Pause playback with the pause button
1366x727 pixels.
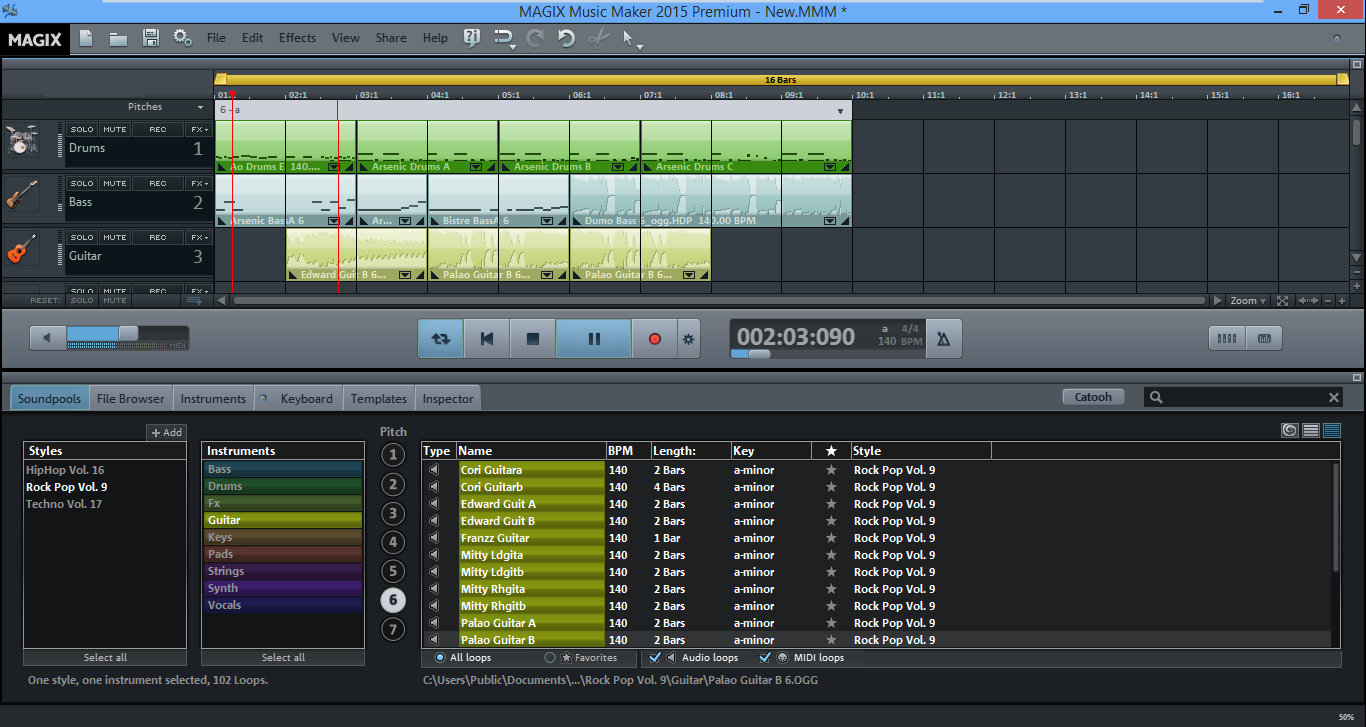pyautogui.click(x=594, y=339)
